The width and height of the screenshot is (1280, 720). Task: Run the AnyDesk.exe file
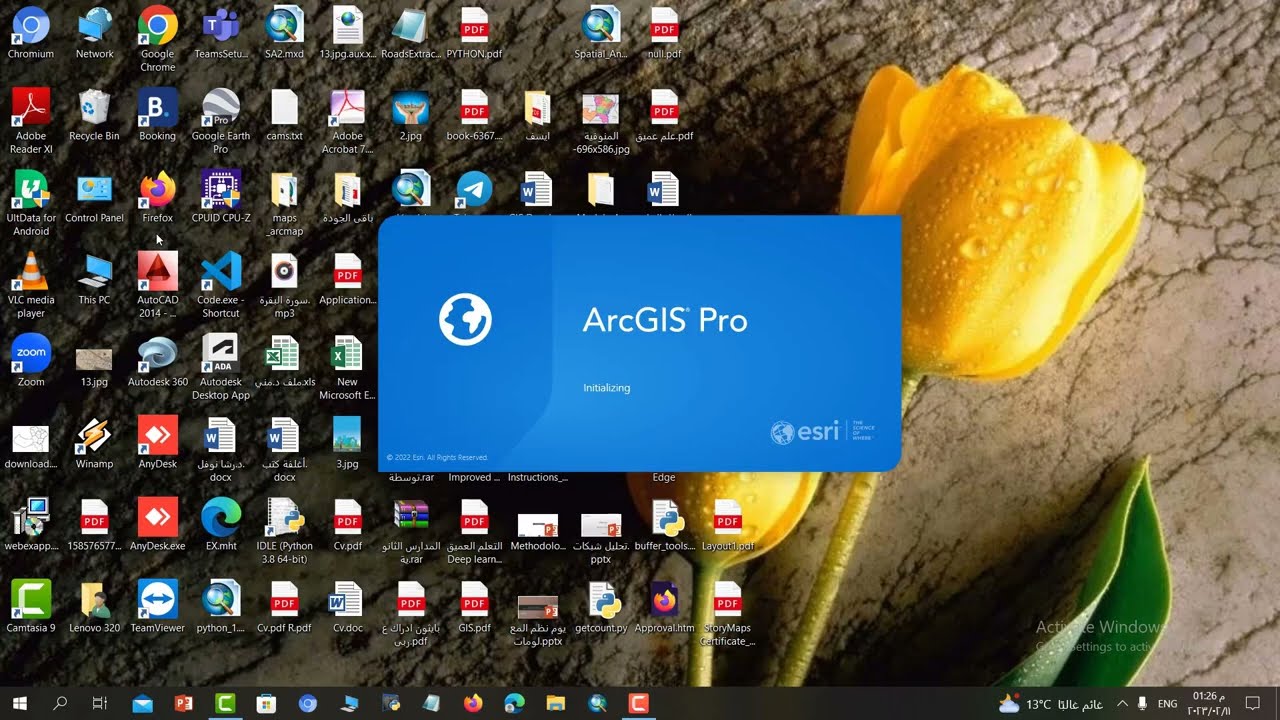pyautogui.click(x=158, y=525)
